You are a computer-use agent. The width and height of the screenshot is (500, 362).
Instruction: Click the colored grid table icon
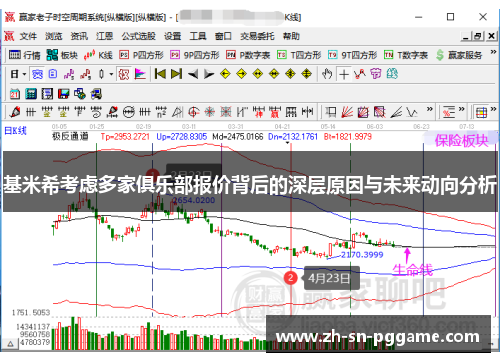click(481, 112)
